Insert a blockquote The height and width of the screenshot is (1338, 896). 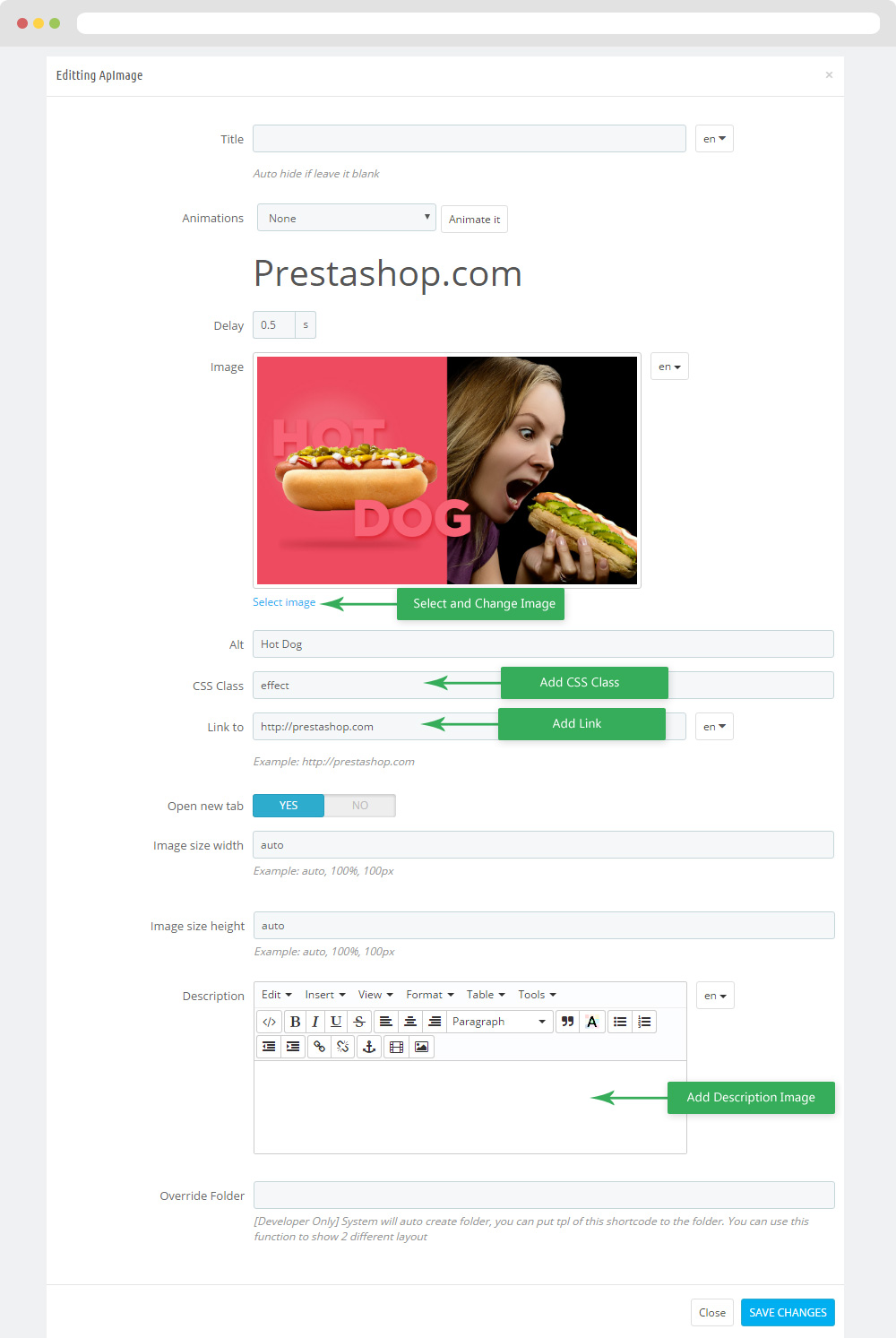pos(567,1022)
